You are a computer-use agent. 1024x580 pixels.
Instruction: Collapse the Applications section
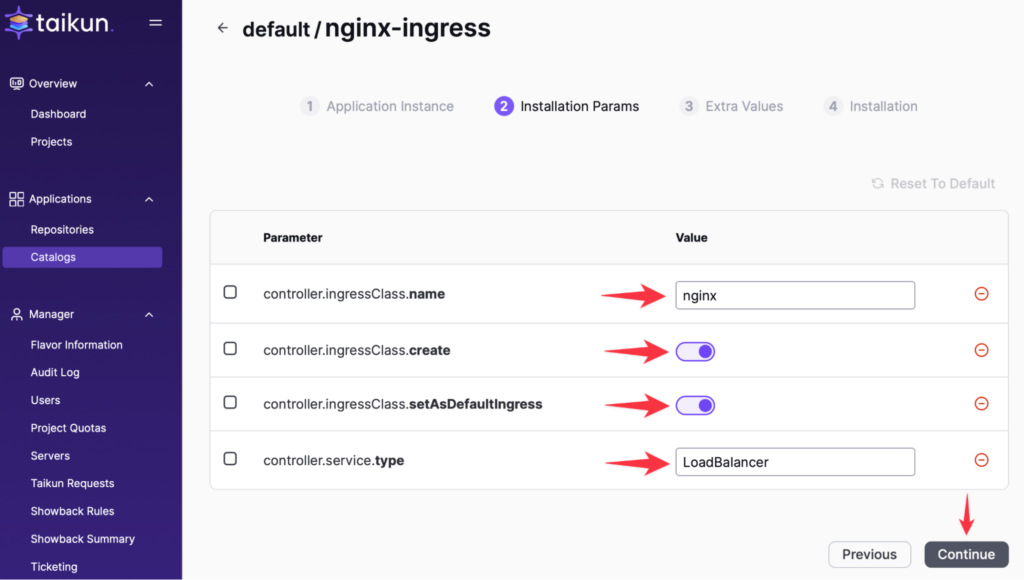tap(148, 198)
